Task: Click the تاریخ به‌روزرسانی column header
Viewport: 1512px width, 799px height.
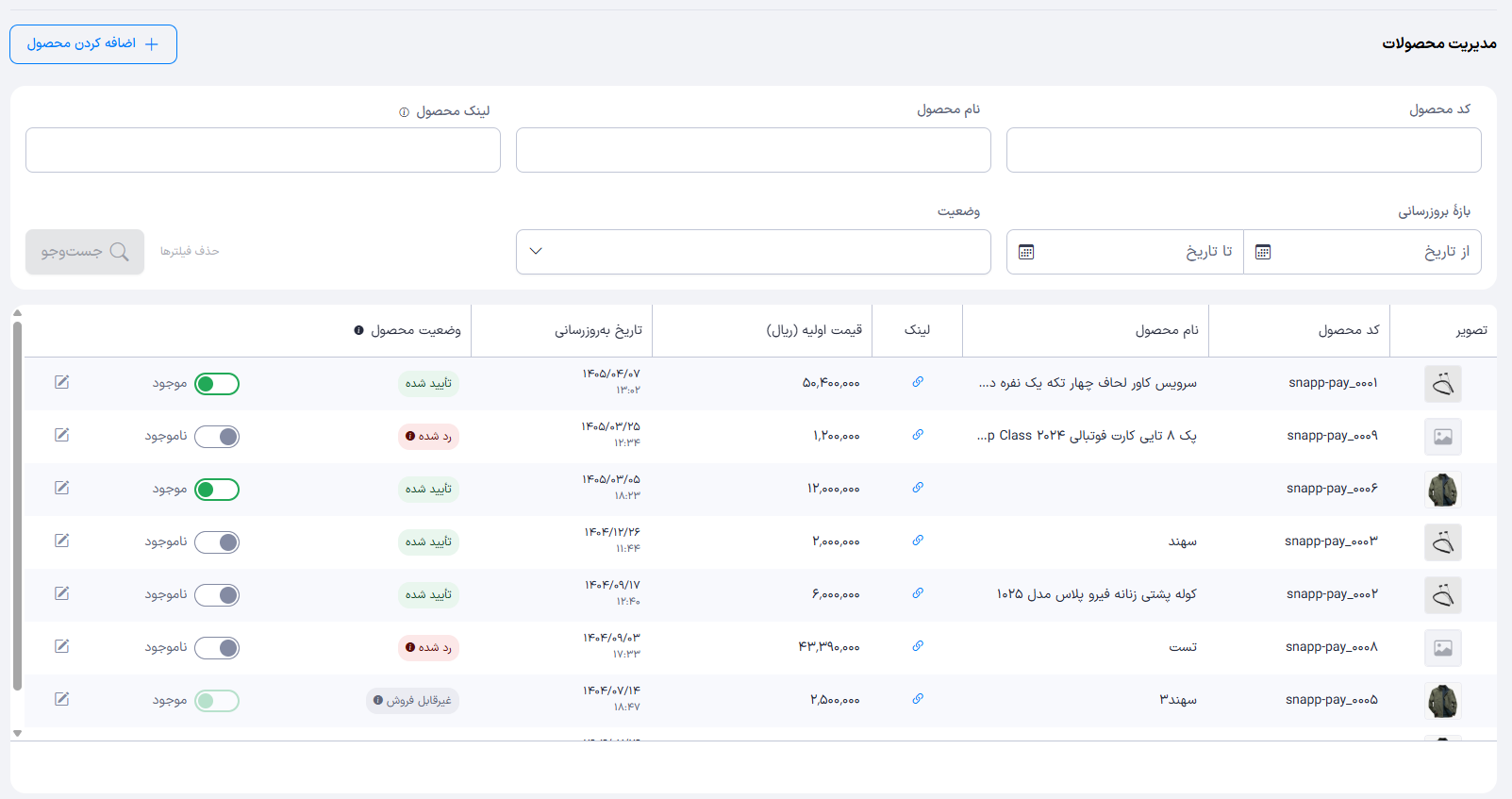Action: point(598,330)
